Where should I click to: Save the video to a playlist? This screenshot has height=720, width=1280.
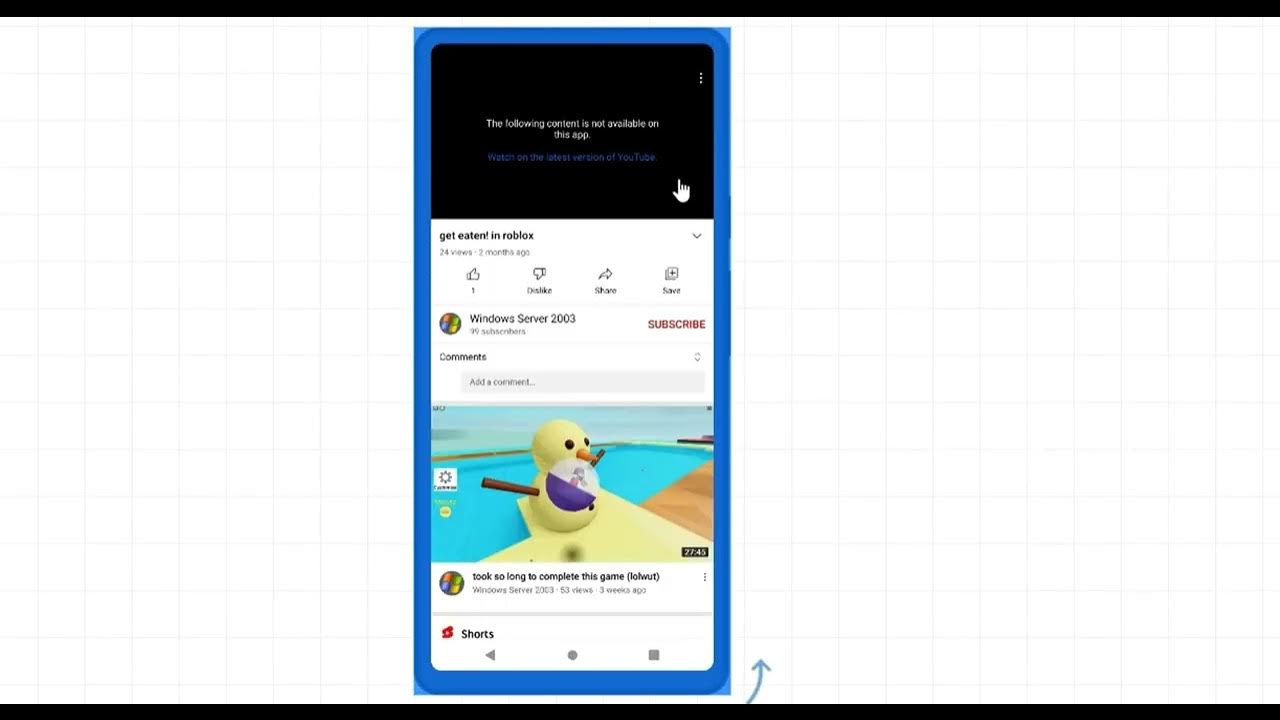(x=671, y=274)
